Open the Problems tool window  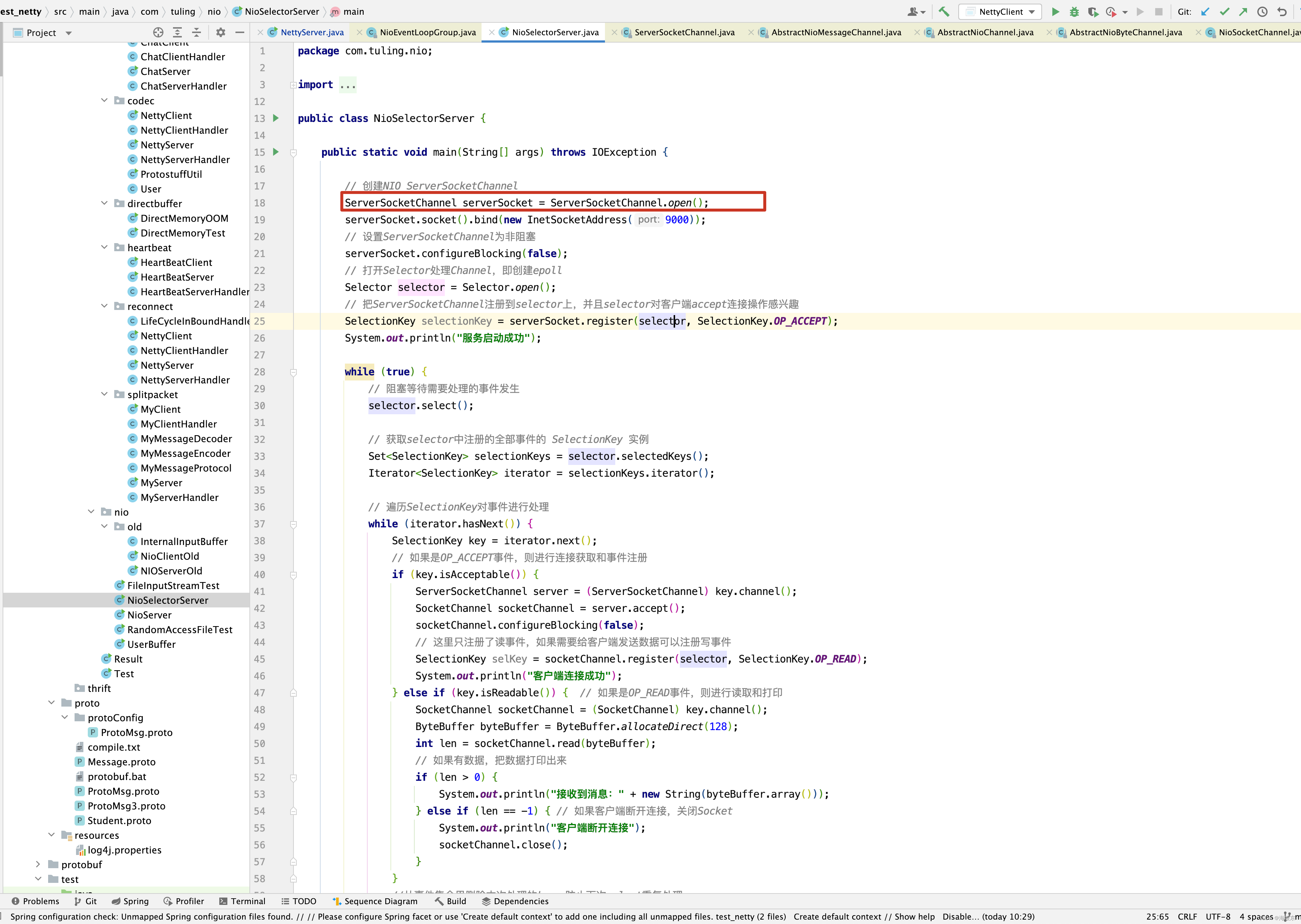coord(35,901)
